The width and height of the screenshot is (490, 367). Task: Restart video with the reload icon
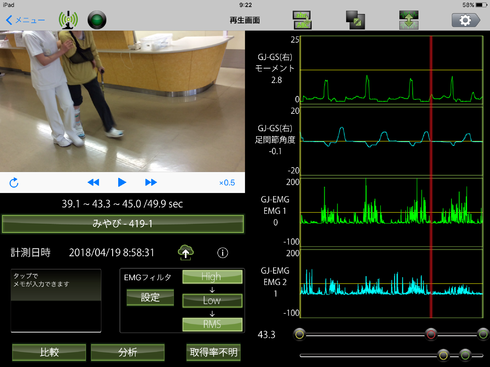[14, 183]
